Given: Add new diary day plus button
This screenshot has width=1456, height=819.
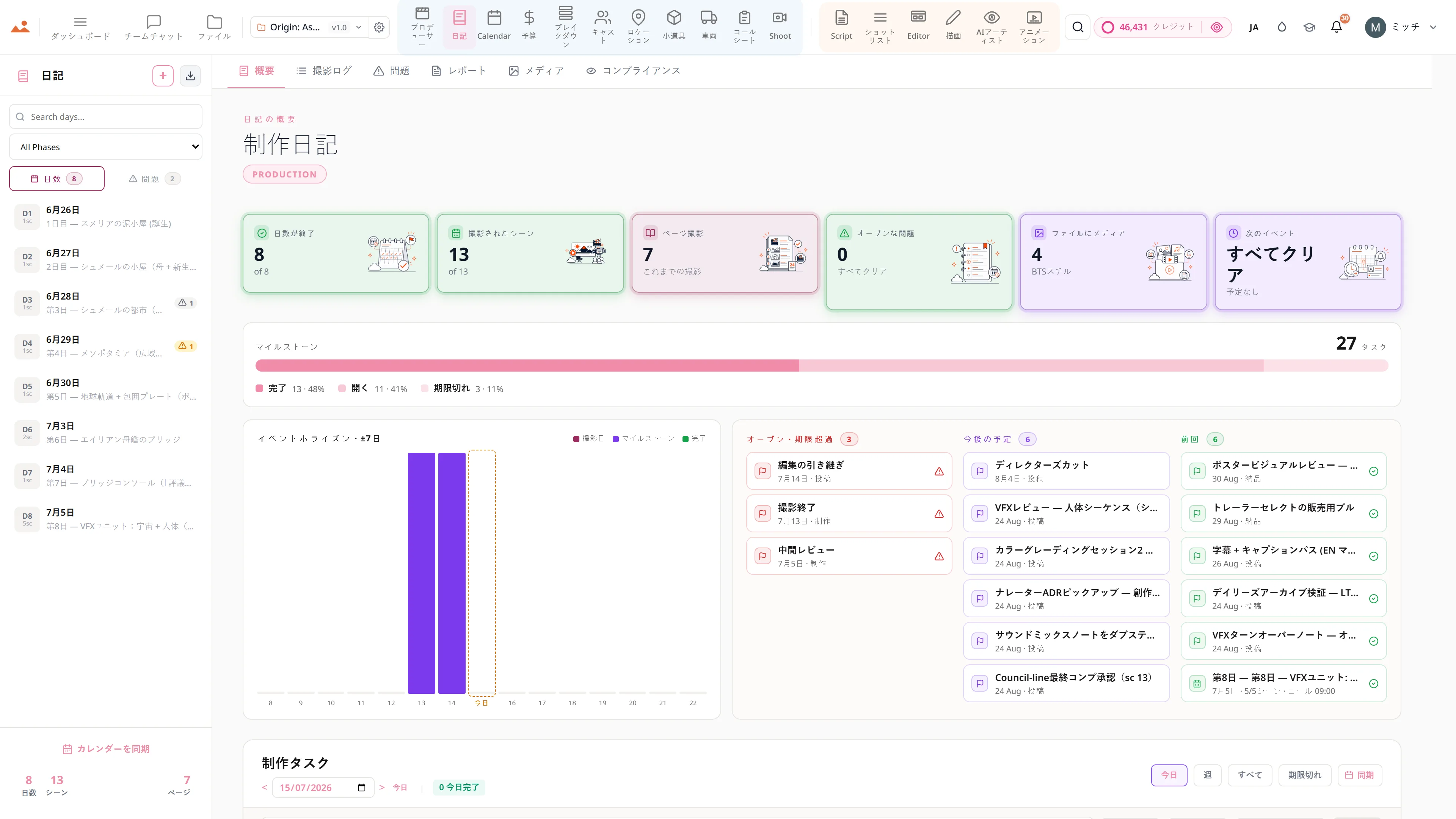Looking at the screenshot, I should click(x=163, y=76).
